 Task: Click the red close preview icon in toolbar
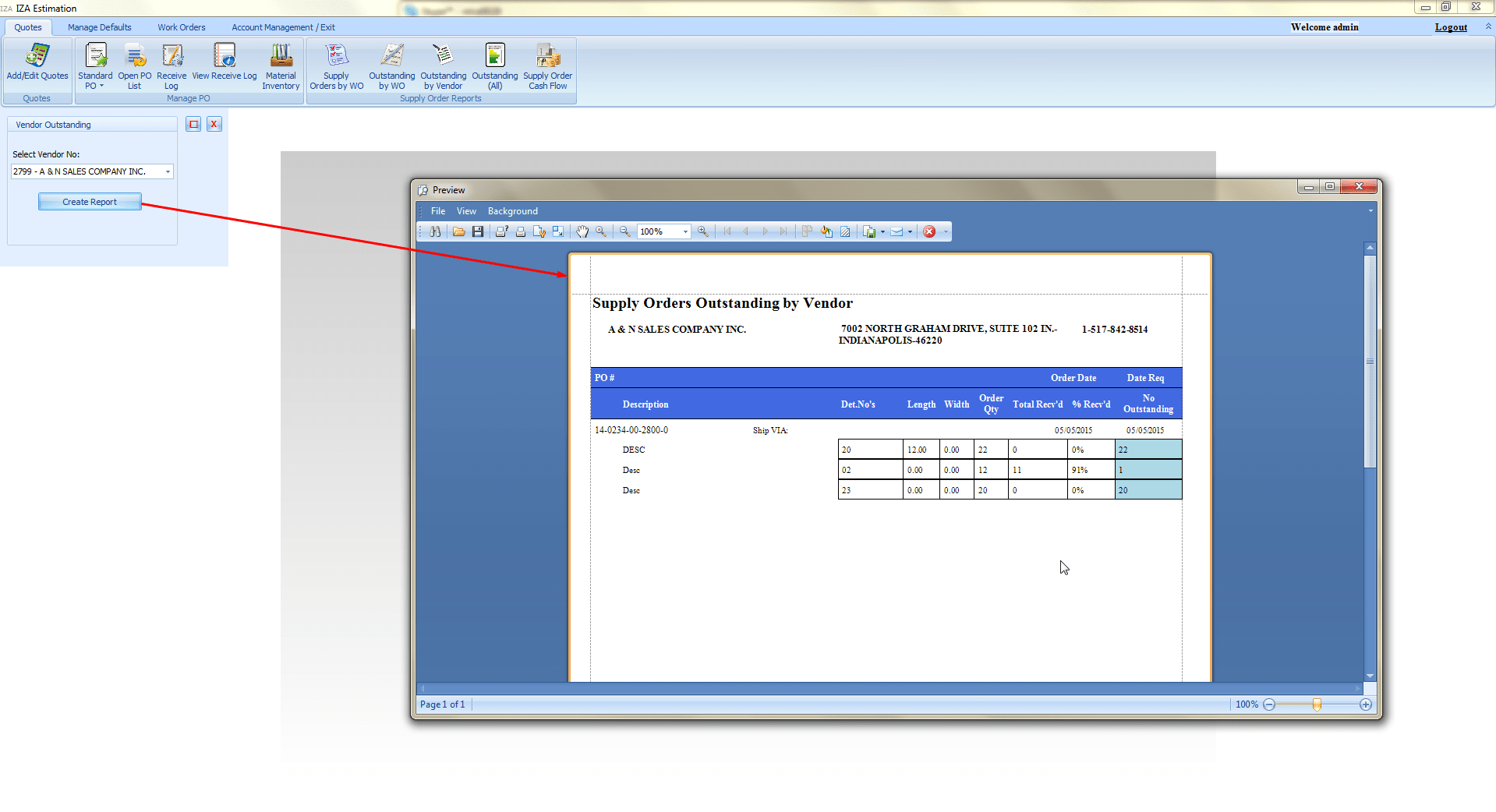click(x=929, y=231)
